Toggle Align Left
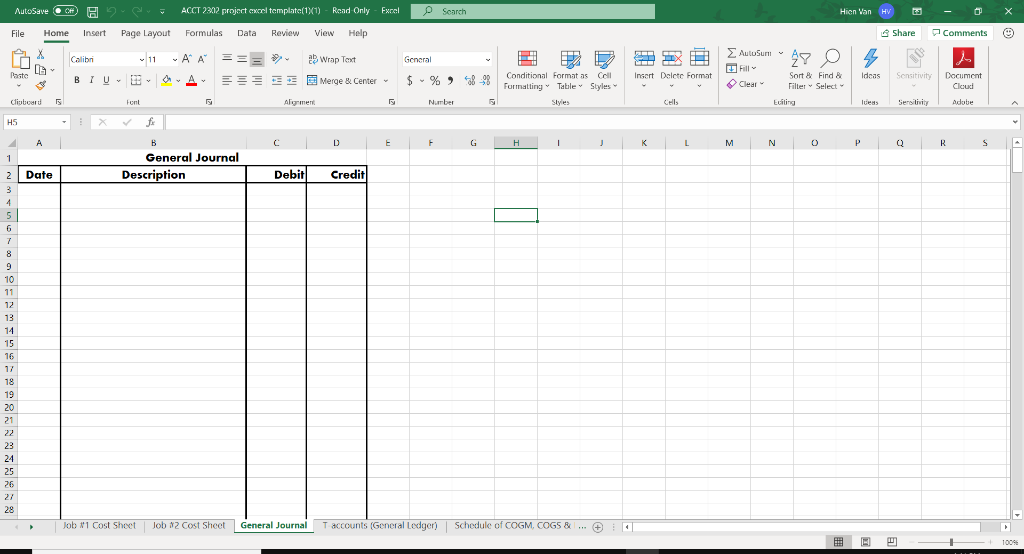Viewport: 1024px width, 554px height. (227, 80)
